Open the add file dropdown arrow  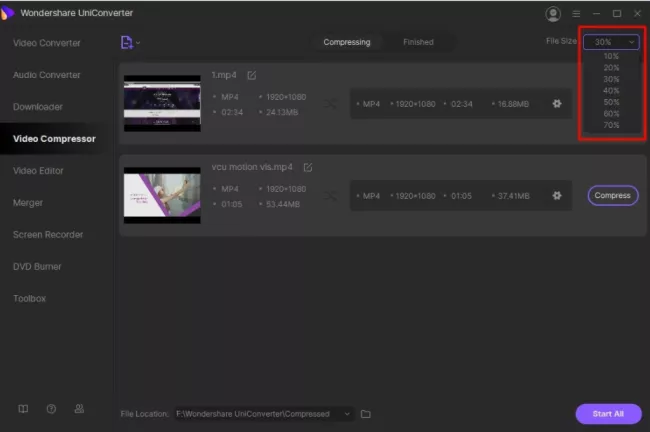[138, 43]
